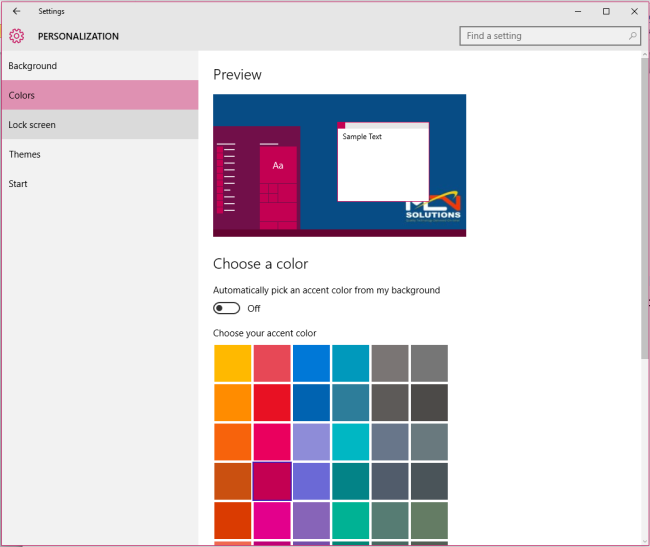Choose the pure red accent in second row
This screenshot has width=650, height=547.
(272, 402)
